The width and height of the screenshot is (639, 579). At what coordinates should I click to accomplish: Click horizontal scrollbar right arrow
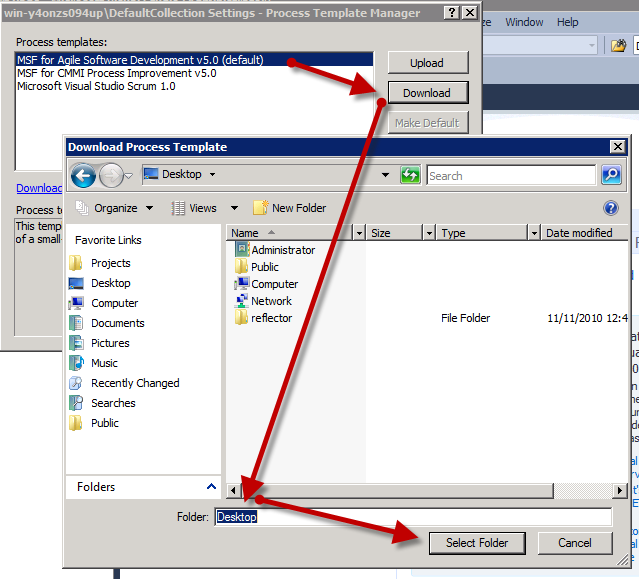(619, 490)
